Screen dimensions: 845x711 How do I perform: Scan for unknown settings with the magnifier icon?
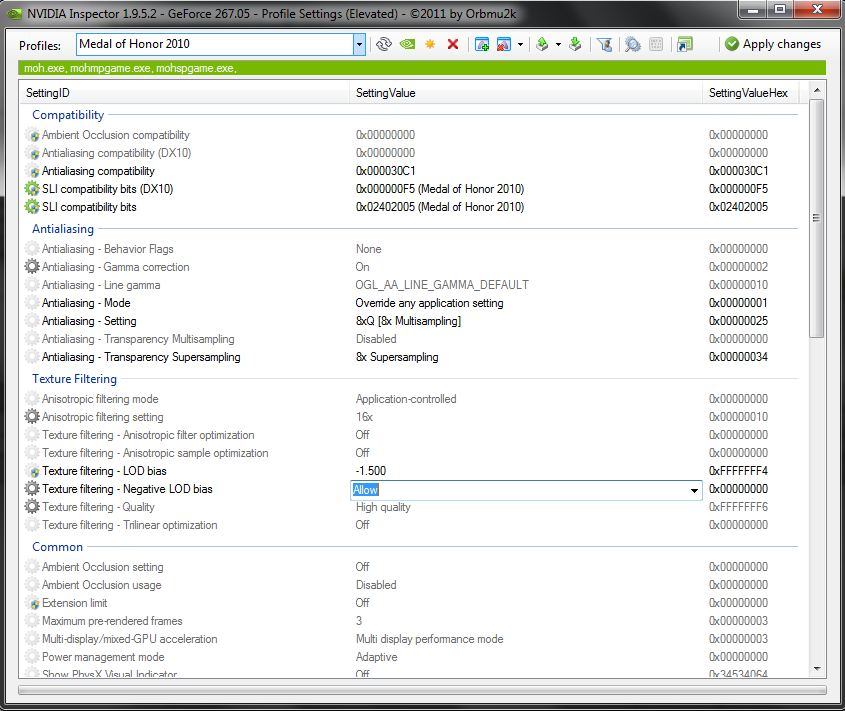(x=633, y=44)
